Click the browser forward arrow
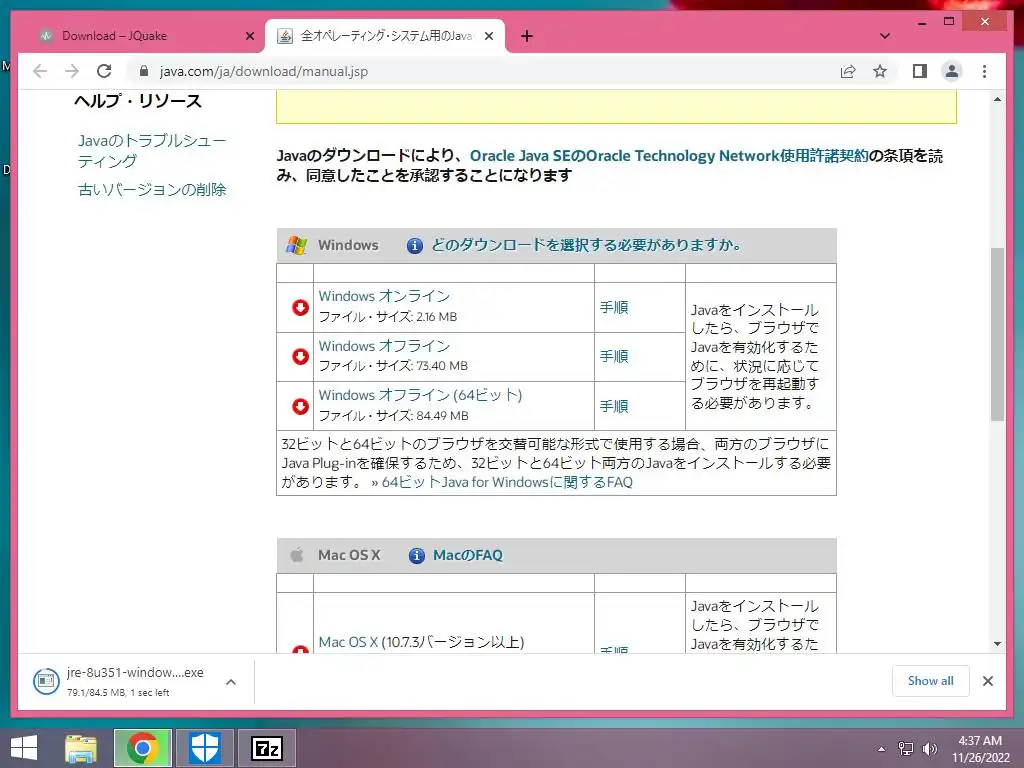 pyautogui.click(x=72, y=71)
